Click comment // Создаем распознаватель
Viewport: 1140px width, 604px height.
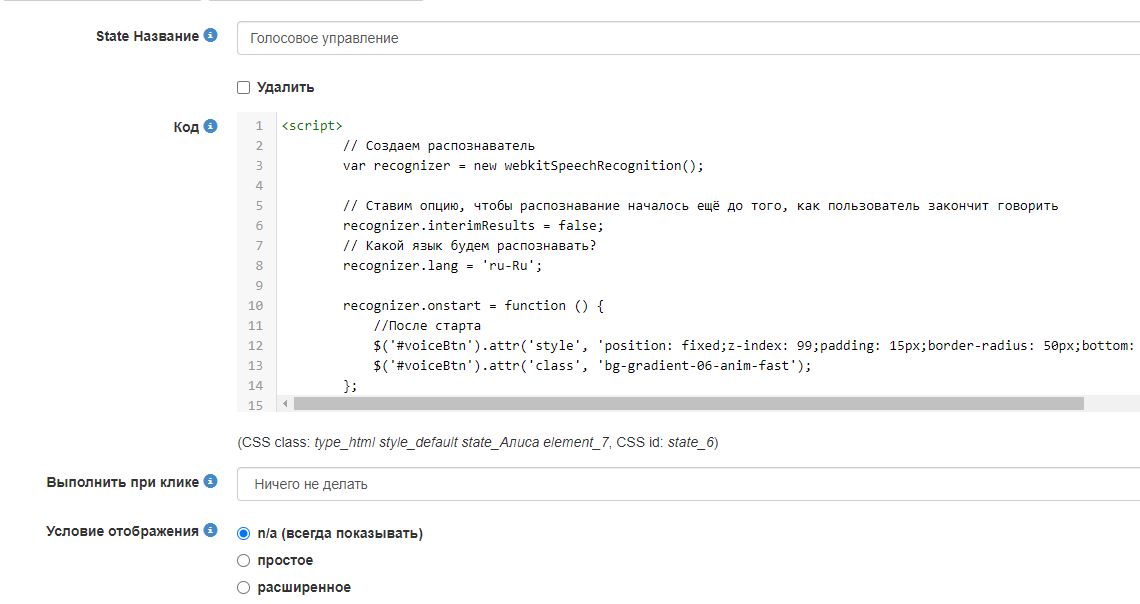[438, 145]
